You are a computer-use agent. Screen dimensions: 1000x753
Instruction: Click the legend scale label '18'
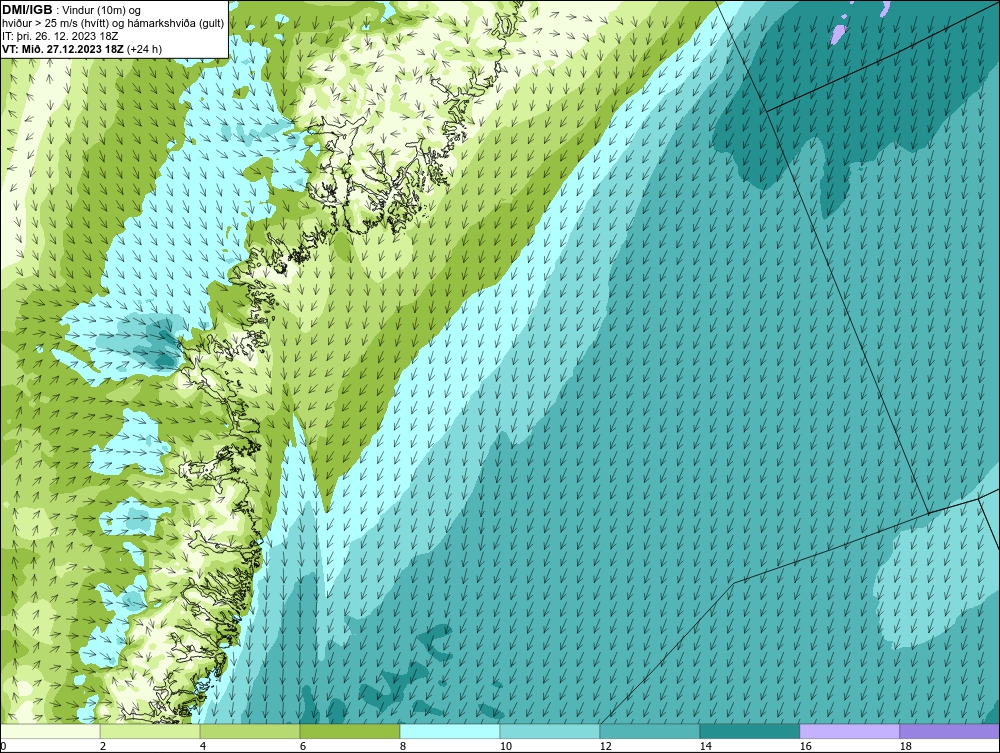pyautogui.click(x=905, y=746)
